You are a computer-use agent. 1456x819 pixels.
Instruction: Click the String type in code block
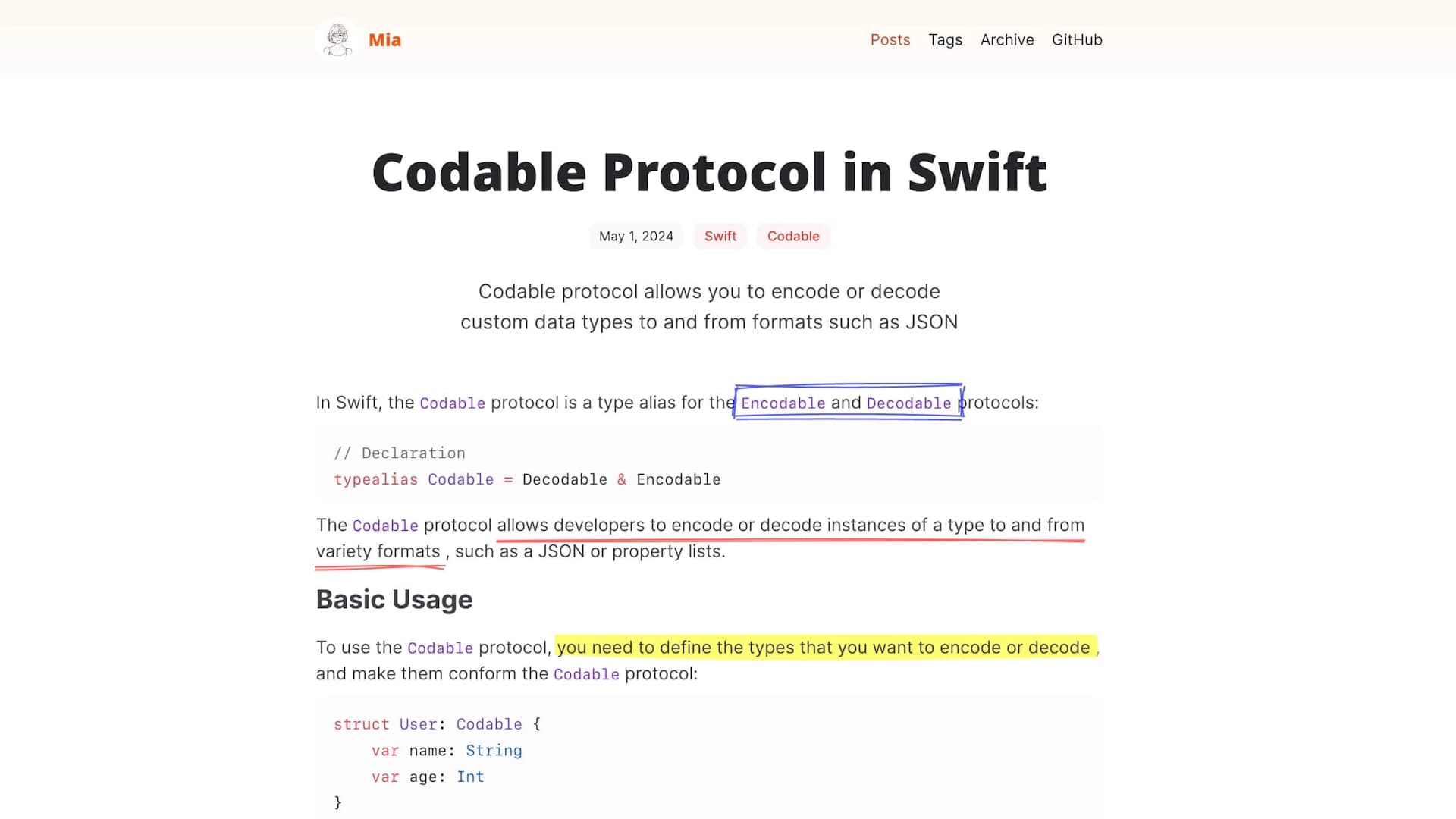pos(494,751)
